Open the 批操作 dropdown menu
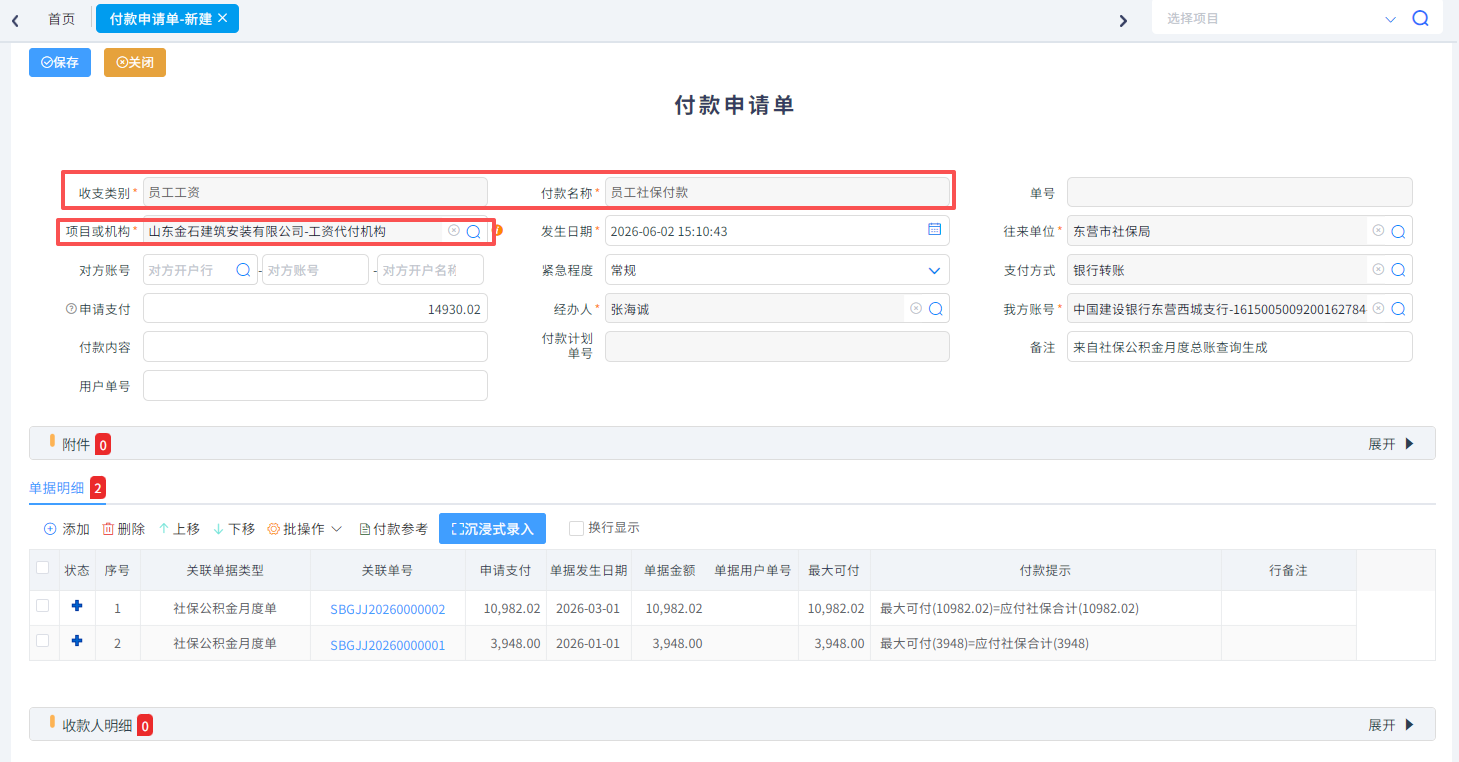This screenshot has height=762, width=1459. click(305, 529)
